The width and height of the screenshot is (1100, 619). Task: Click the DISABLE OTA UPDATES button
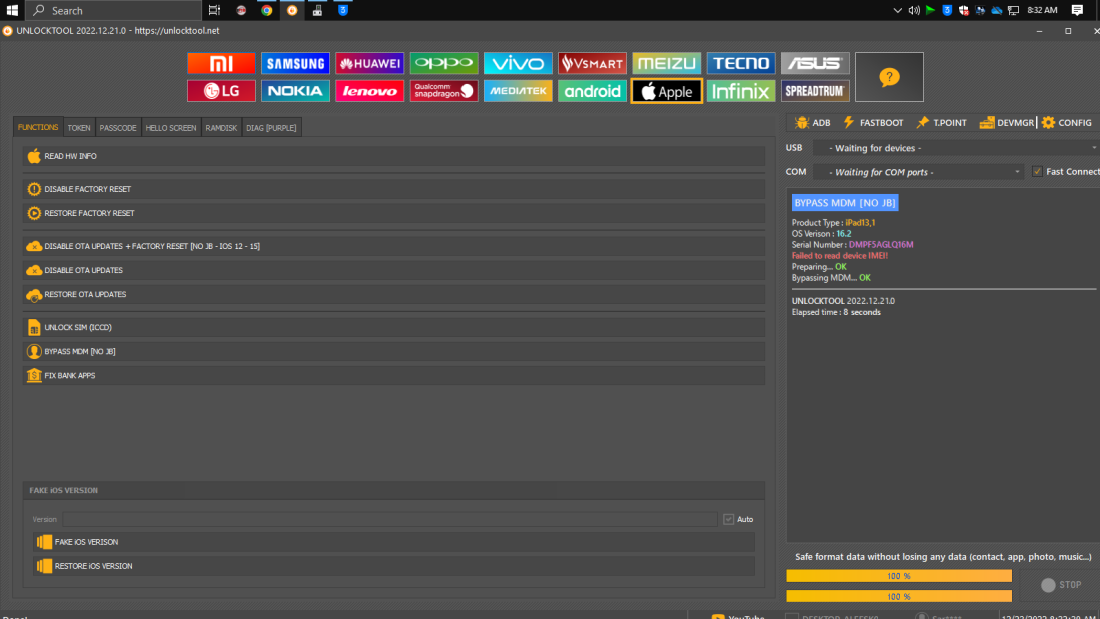pyautogui.click(x=394, y=270)
